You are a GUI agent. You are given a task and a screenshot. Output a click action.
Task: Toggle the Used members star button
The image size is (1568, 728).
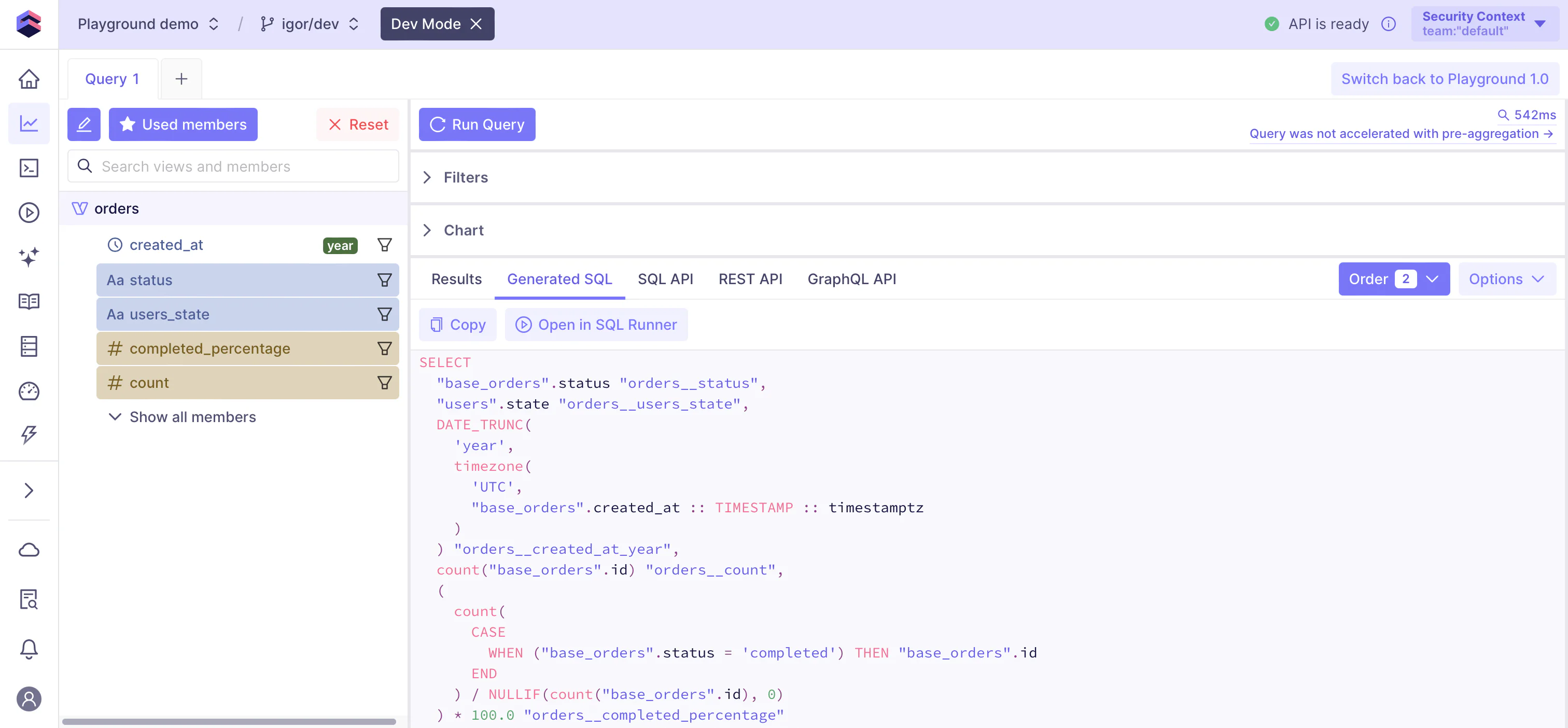[x=183, y=124]
